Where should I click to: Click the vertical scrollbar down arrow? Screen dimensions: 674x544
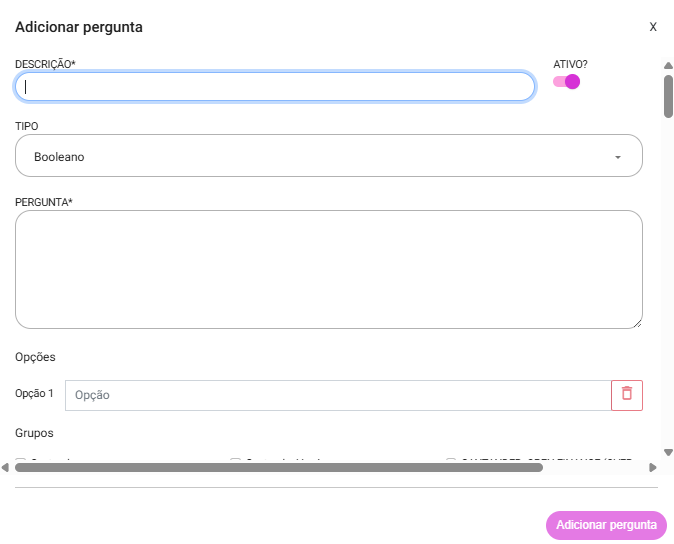(x=668, y=452)
